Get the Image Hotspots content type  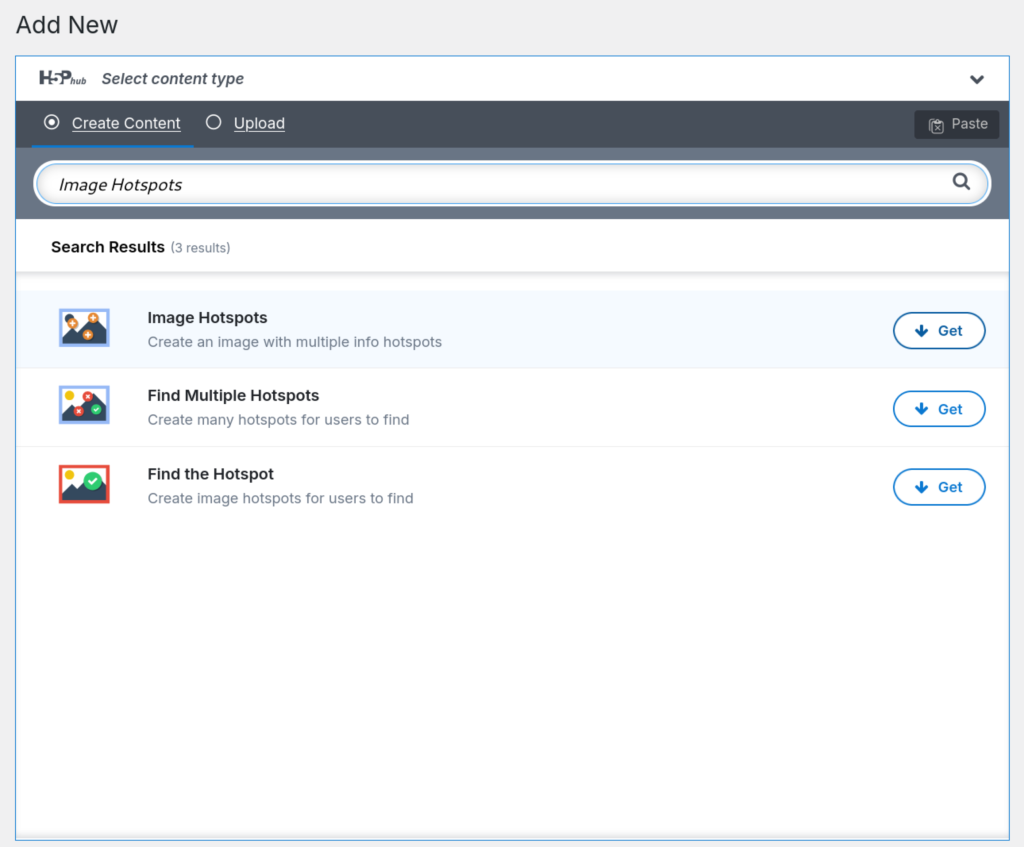pyautogui.click(x=938, y=331)
